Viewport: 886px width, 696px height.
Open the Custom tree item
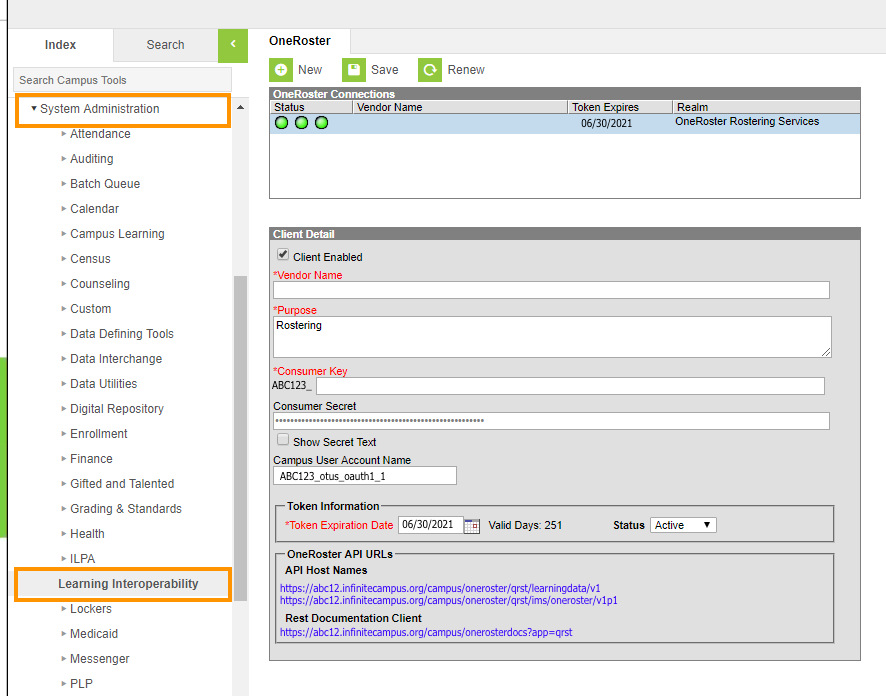[90, 309]
